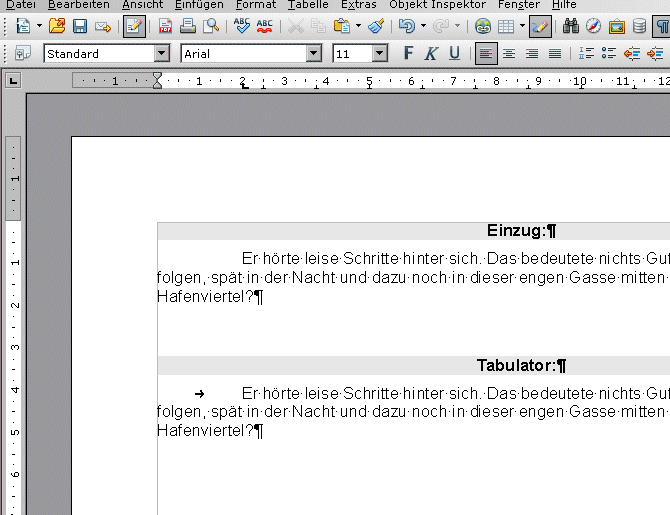
Task: Open the print preview (Seitenansicht) icon
Action: 211,26
